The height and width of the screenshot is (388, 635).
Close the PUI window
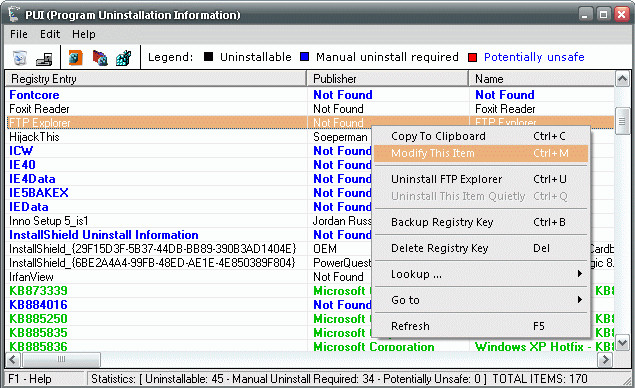click(622, 15)
